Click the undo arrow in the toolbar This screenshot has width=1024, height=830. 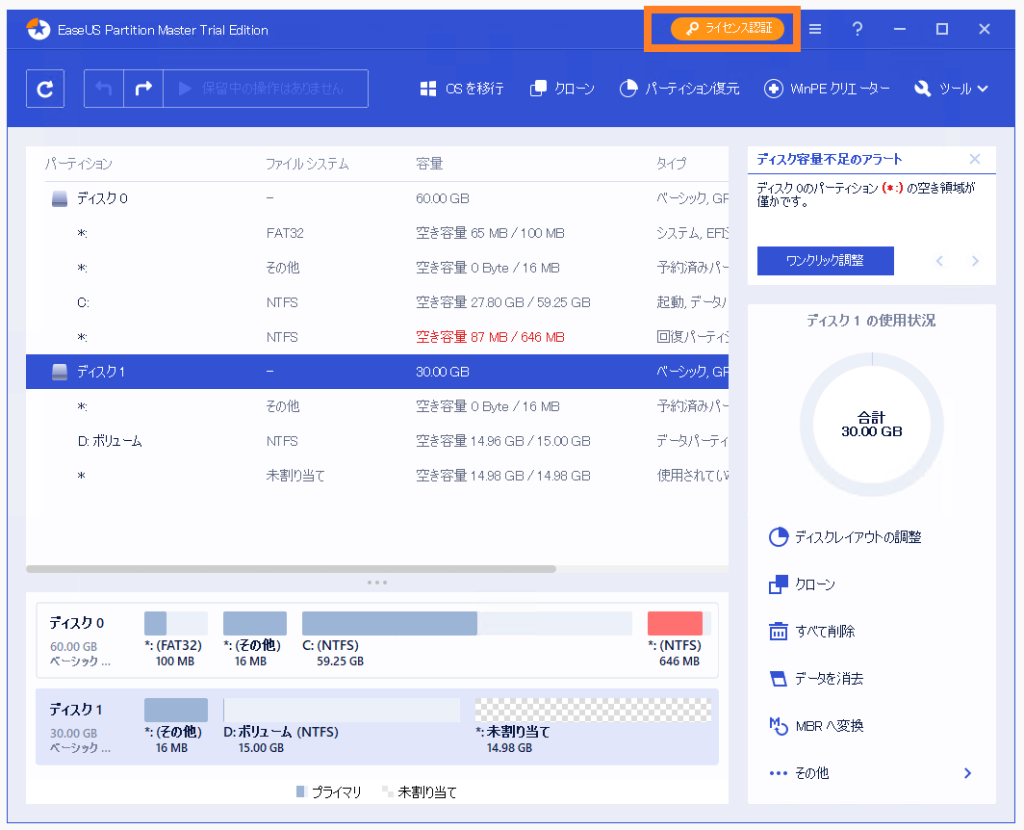pos(104,88)
